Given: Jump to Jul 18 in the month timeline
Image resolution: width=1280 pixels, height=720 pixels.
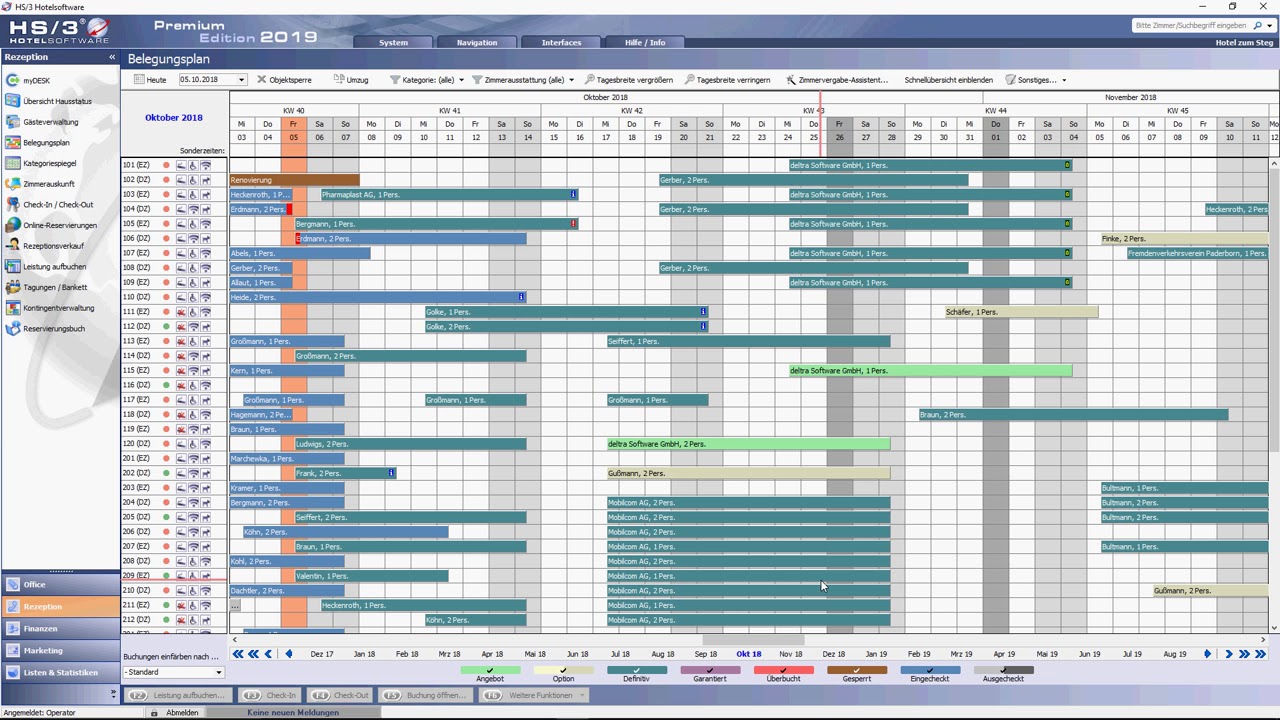Looking at the screenshot, I should coord(620,654).
